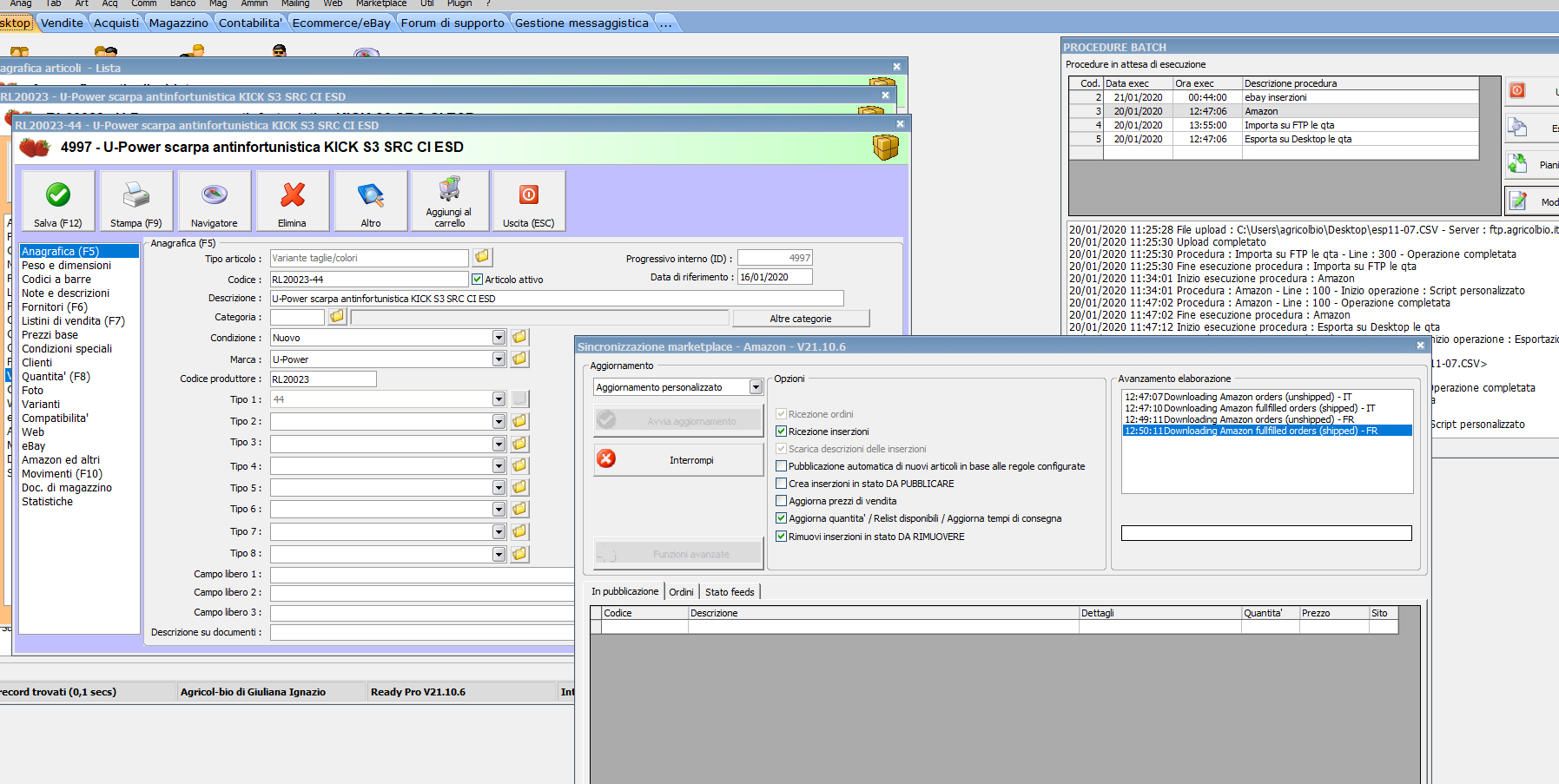
Task: Click the folder icon next to Tipo articolo
Action: click(x=482, y=257)
